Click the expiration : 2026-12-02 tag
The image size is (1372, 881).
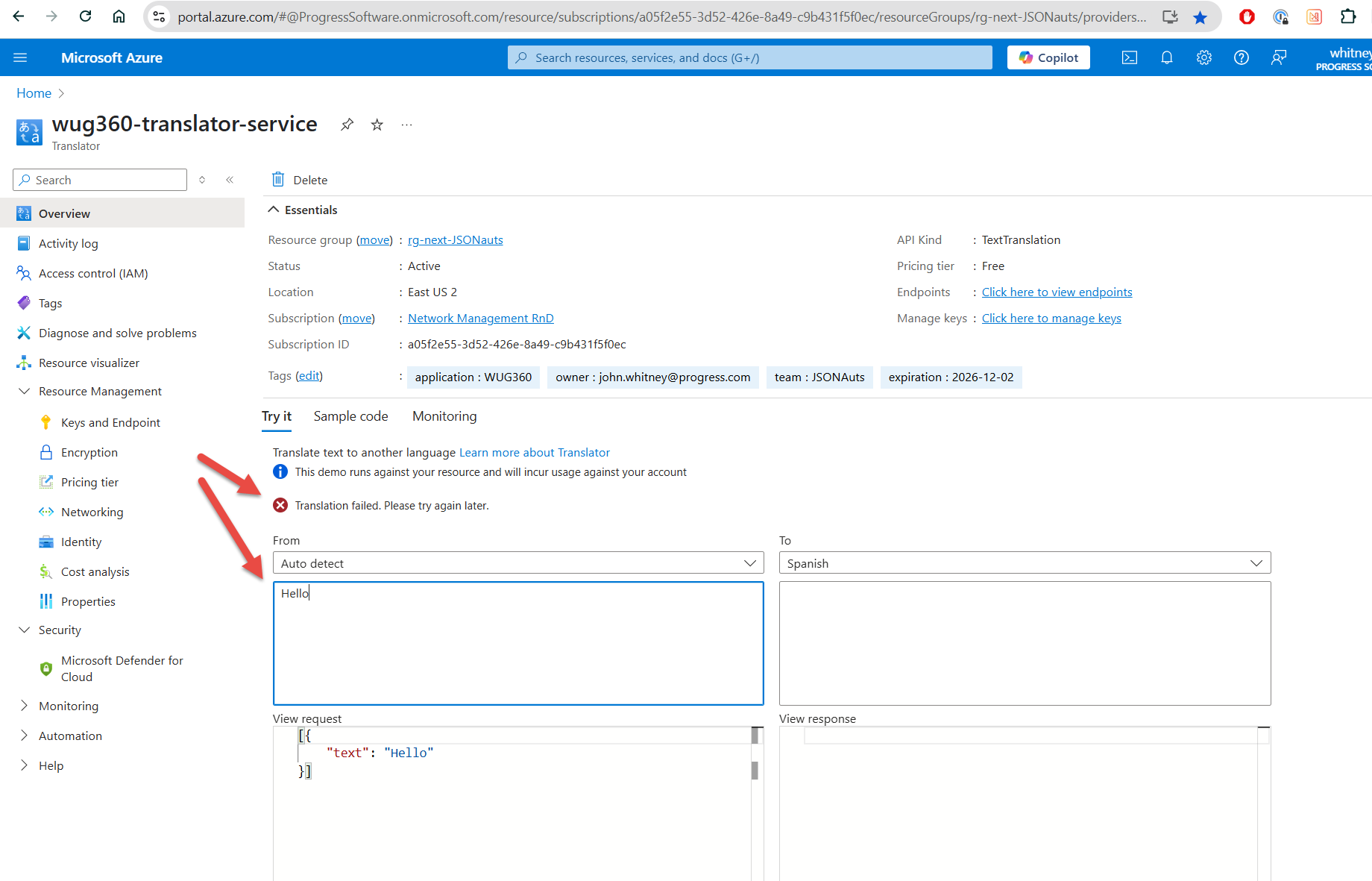[951, 377]
